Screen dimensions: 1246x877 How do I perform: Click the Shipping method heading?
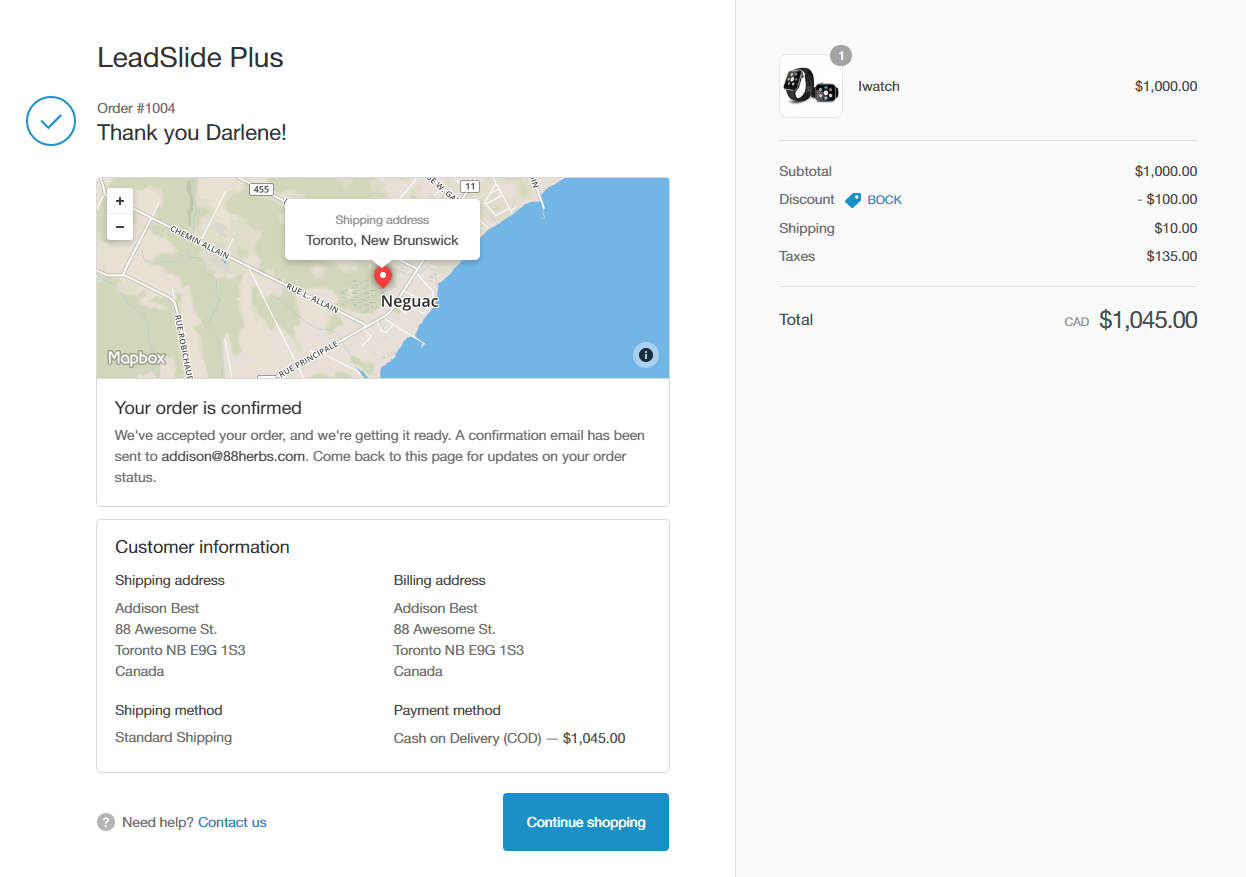169,710
